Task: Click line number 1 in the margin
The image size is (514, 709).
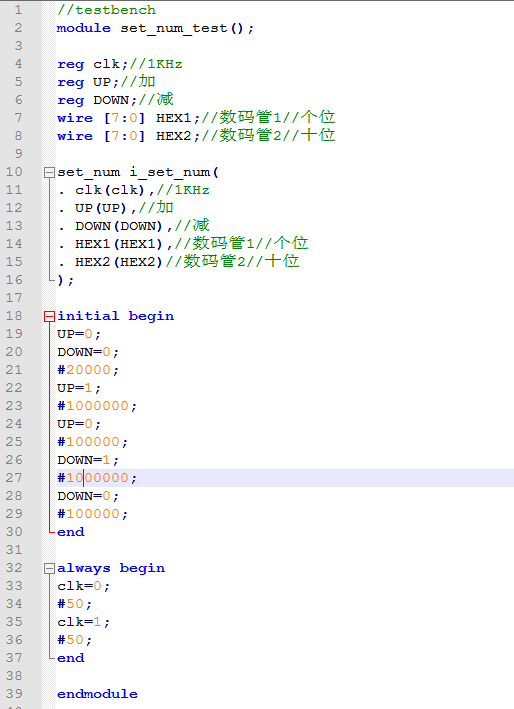Action: (x=18, y=10)
